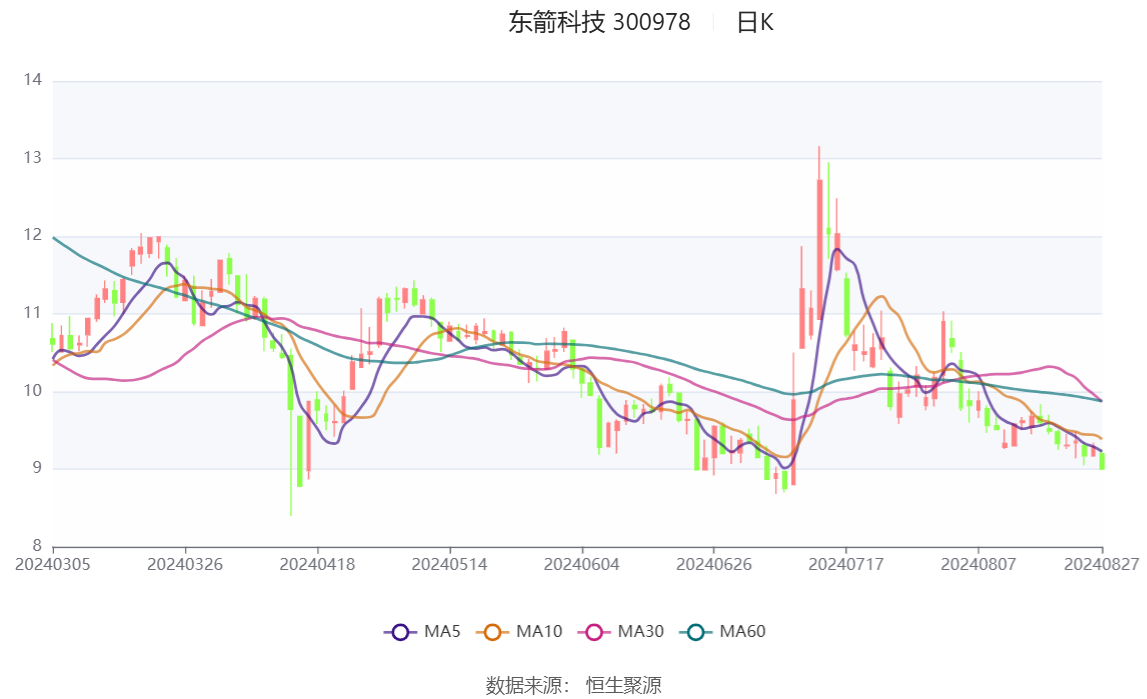Click the 20240807 x-axis date label
This screenshot has height=699, width=1147.
(978, 564)
